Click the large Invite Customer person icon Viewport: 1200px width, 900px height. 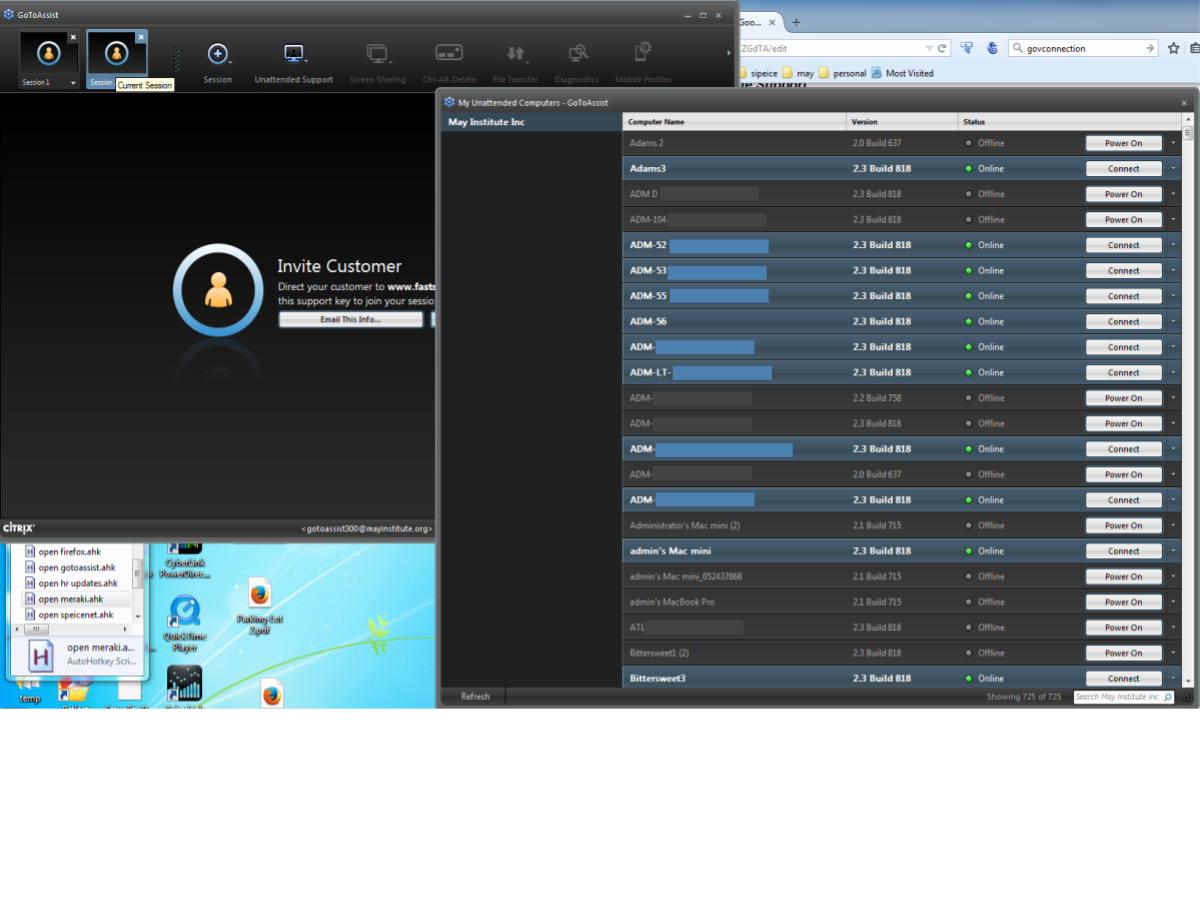217,290
